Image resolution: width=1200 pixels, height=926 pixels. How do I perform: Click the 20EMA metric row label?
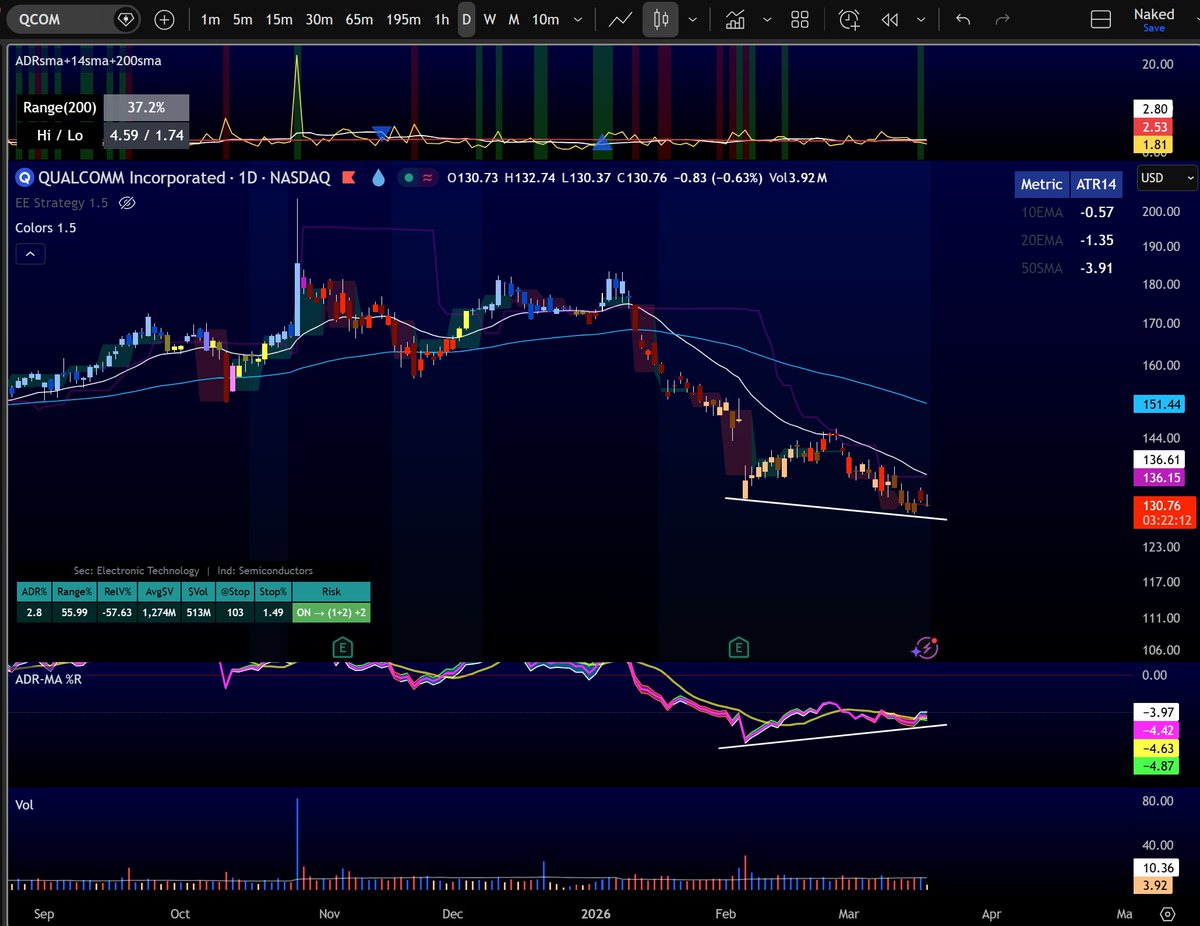pyautogui.click(x=1041, y=240)
